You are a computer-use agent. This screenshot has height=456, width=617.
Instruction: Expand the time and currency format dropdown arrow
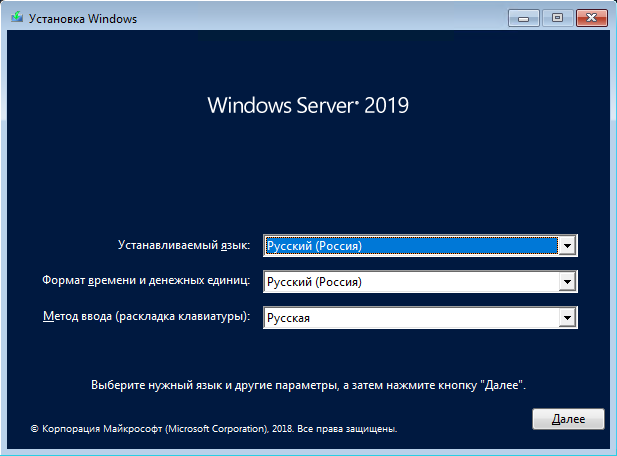click(567, 282)
